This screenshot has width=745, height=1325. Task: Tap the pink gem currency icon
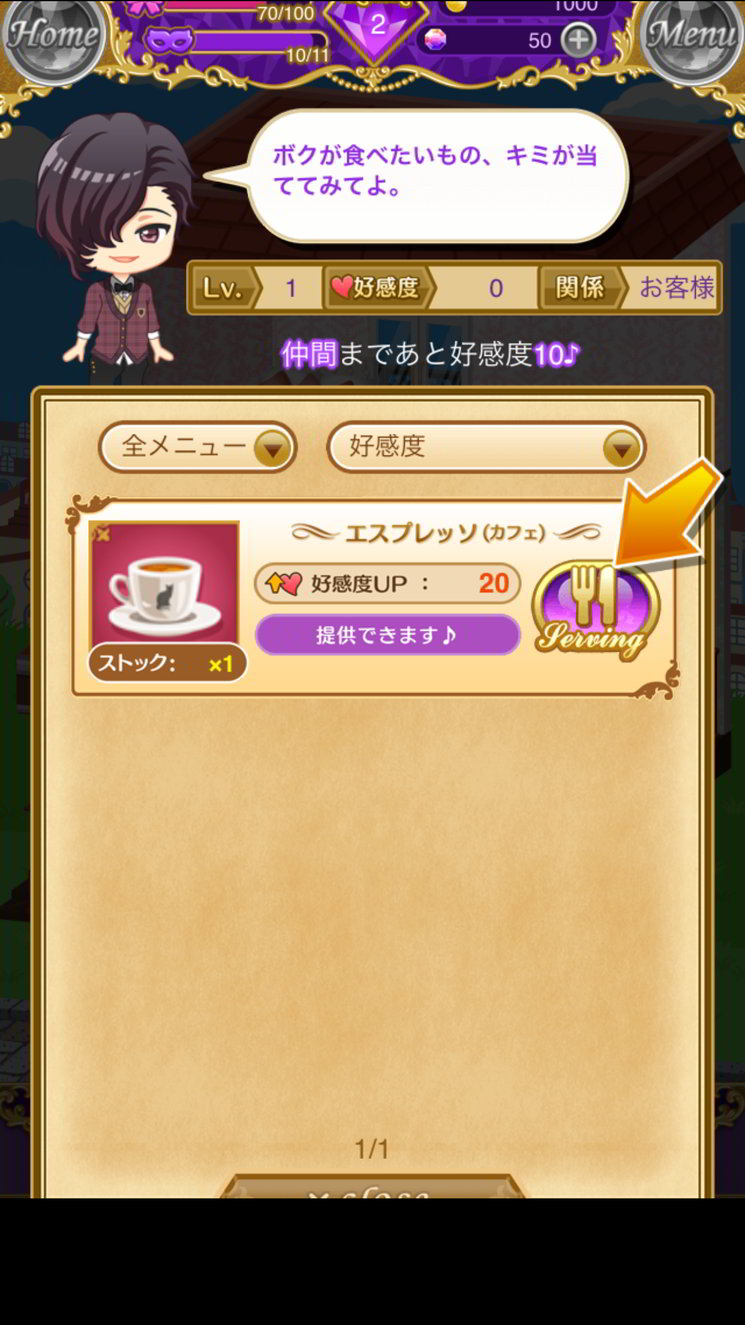[435, 39]
